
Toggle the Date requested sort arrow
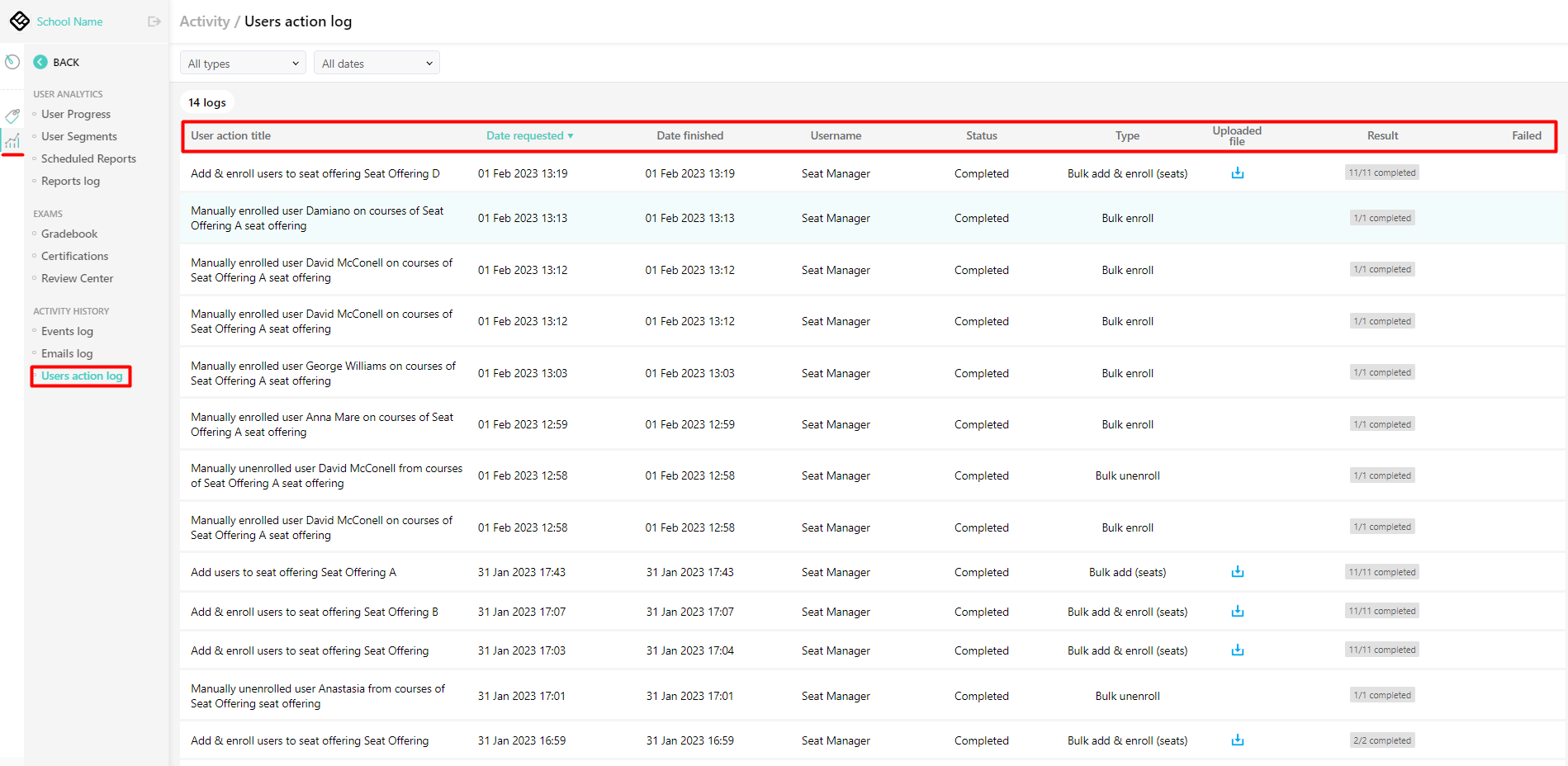(571, 135)
